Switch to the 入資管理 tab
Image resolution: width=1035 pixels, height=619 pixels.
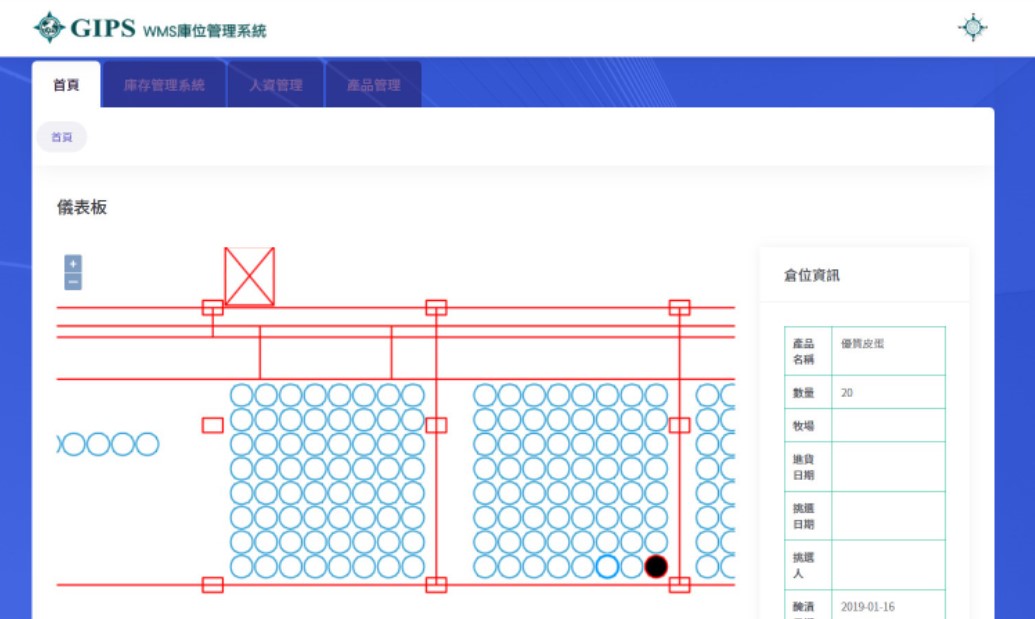point(276,85)
